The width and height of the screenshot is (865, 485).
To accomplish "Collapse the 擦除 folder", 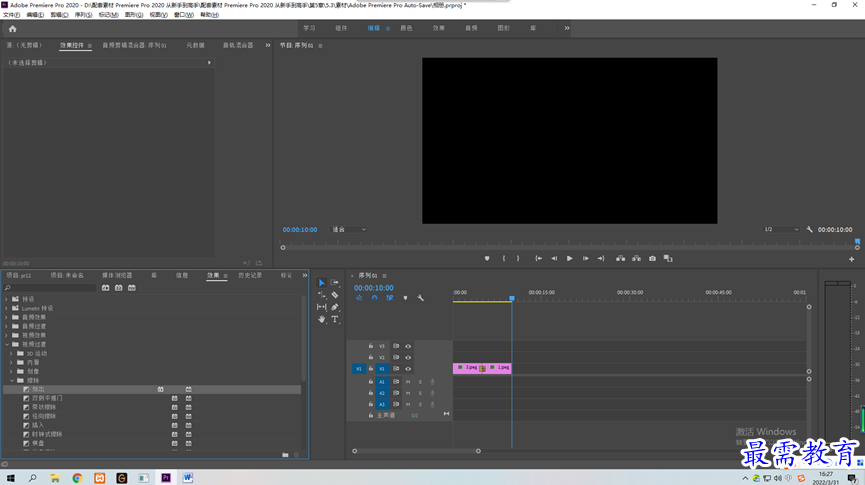I will point(12,381).
